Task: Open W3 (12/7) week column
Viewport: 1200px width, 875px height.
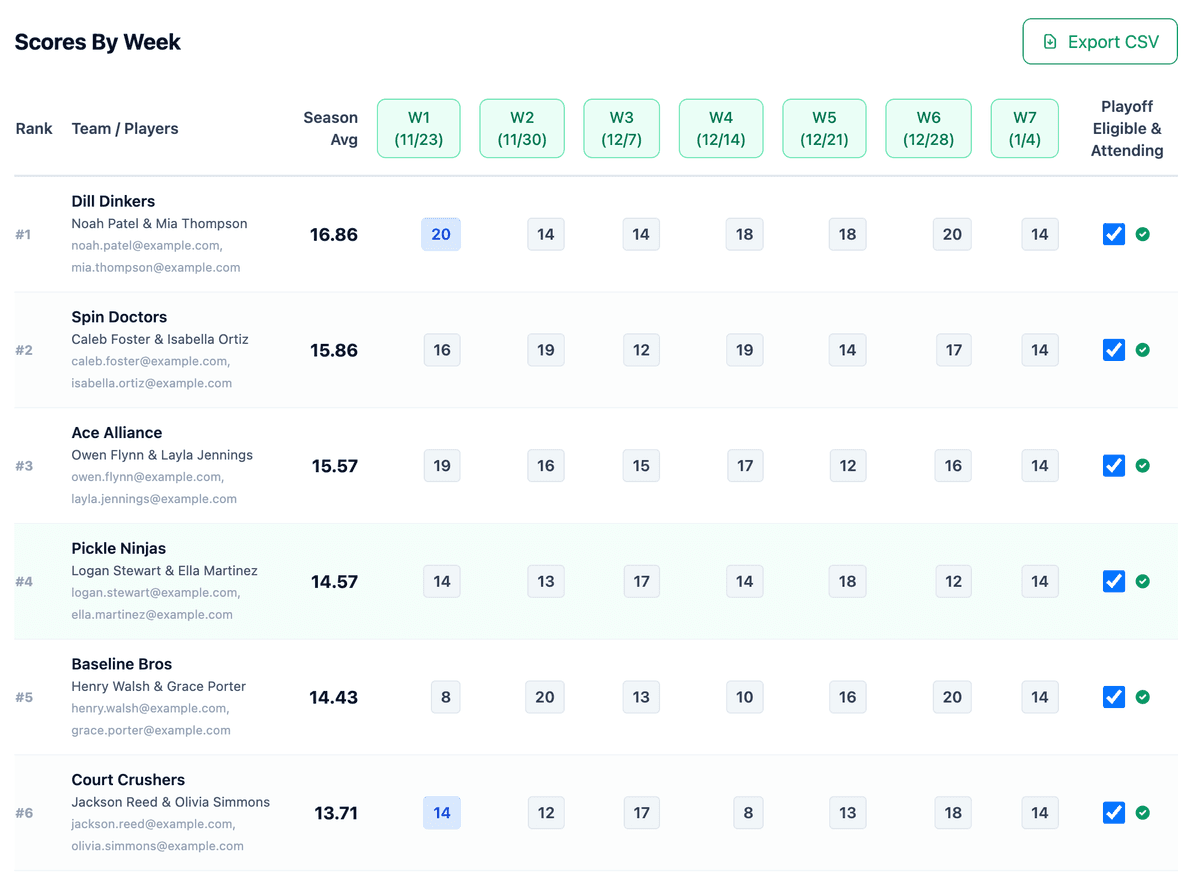Action: pyautogui.click(x=621, y=128)
